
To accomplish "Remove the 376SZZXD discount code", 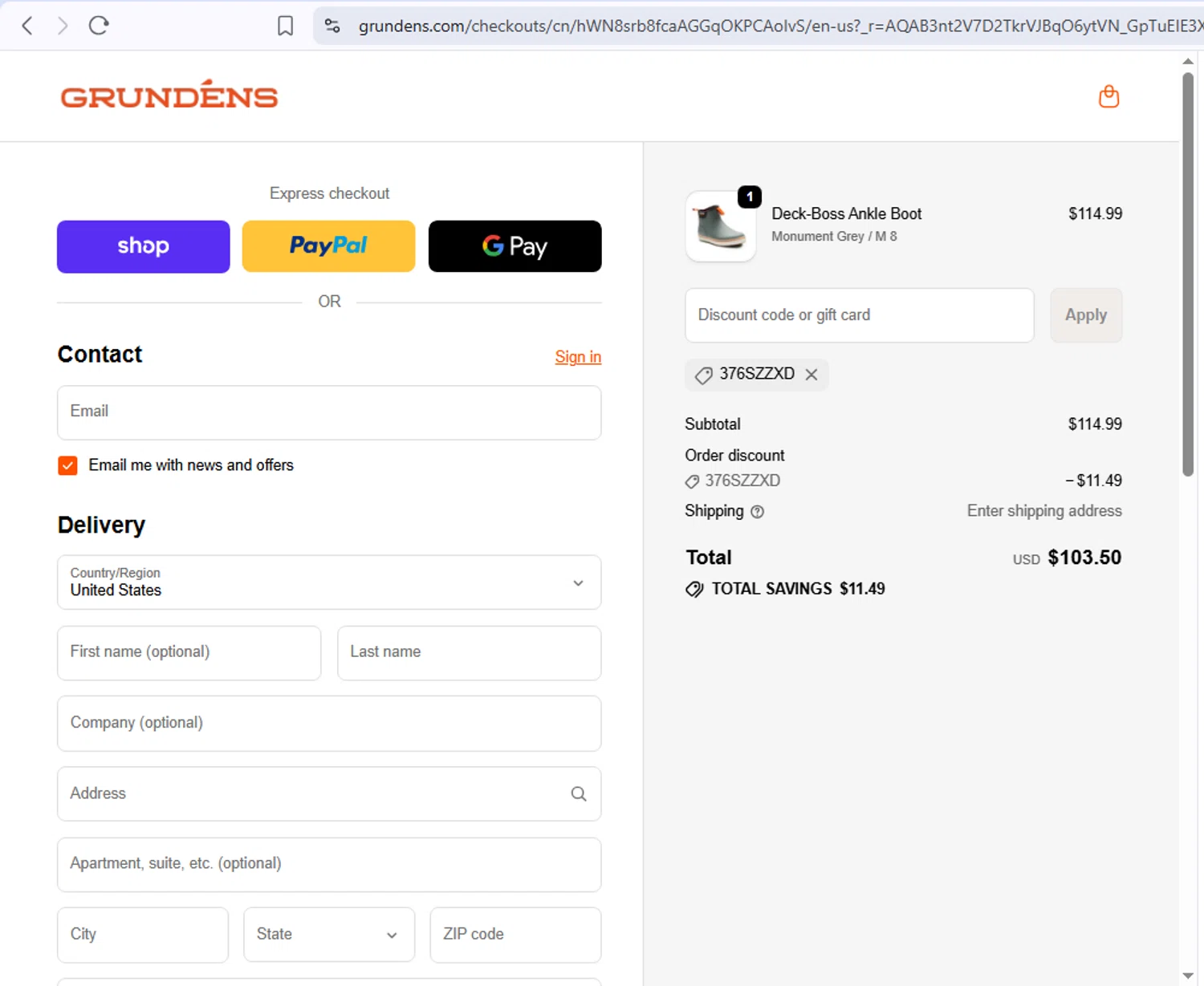I will coord(811,375).
